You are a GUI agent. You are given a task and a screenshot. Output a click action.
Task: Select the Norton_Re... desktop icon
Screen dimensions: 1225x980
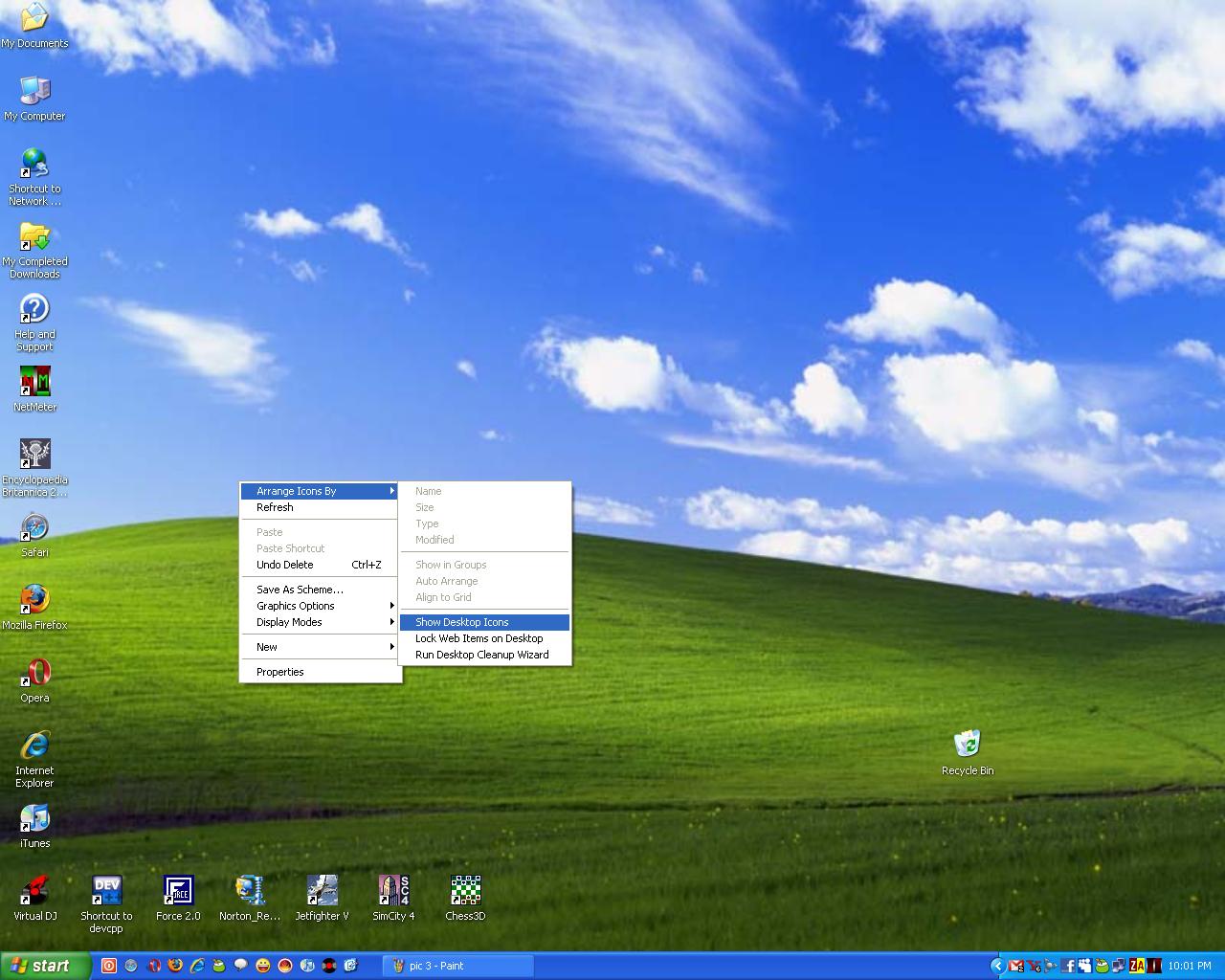250,899
